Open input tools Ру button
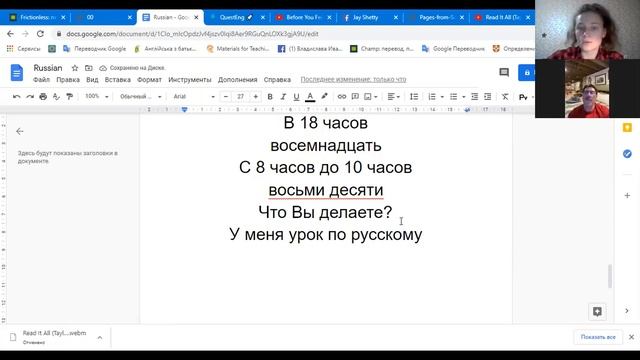This screenshot has height=360, width=640. [x=523, y=97]
